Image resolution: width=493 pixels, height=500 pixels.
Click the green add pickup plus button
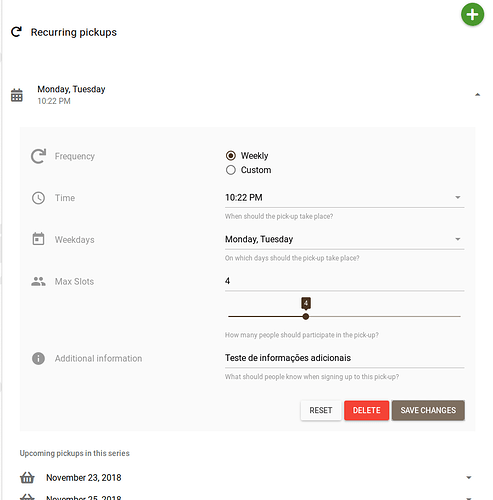[472, 14]
